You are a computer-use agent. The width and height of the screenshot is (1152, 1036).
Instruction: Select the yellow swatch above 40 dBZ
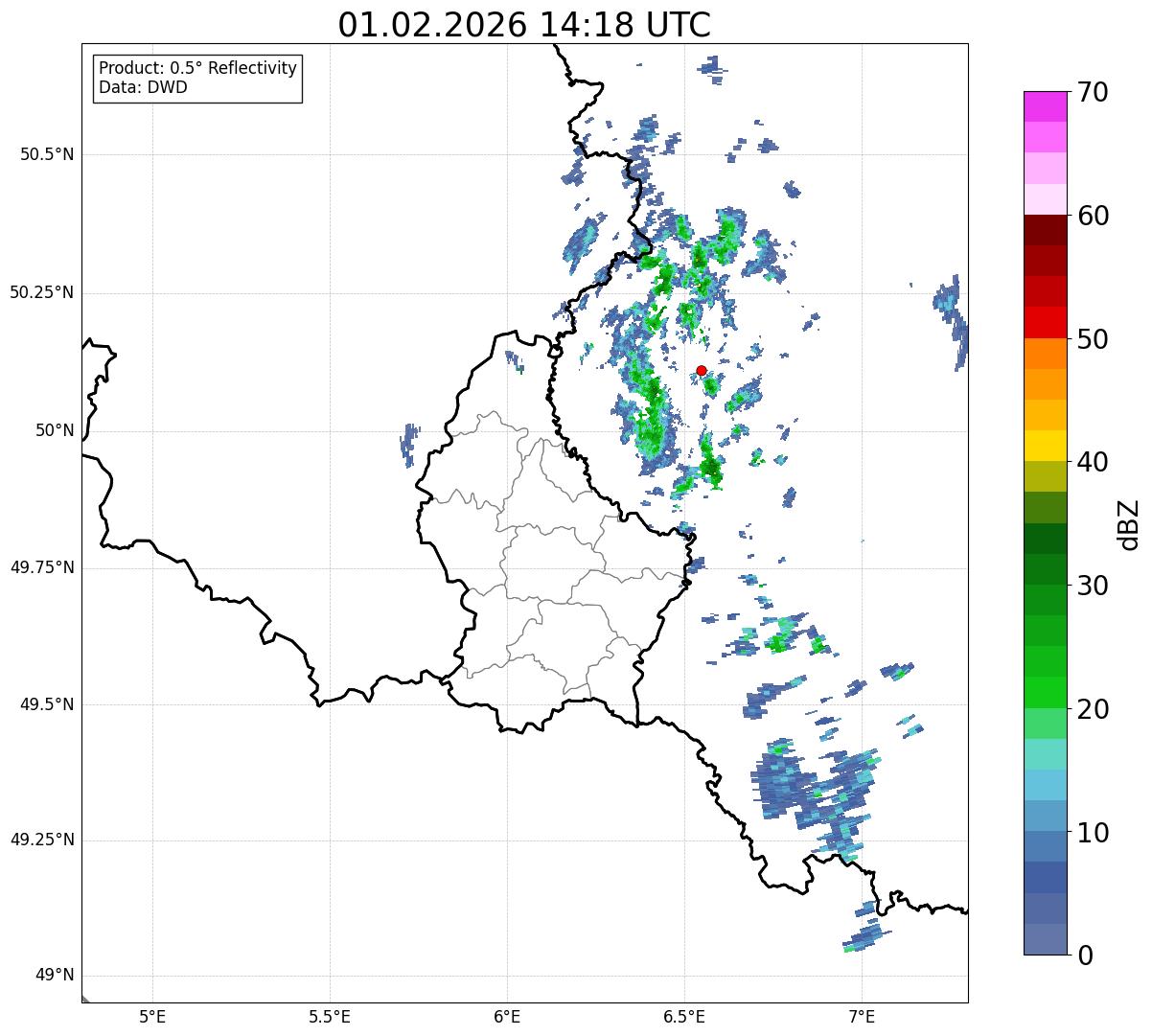tap(1046, 446)
